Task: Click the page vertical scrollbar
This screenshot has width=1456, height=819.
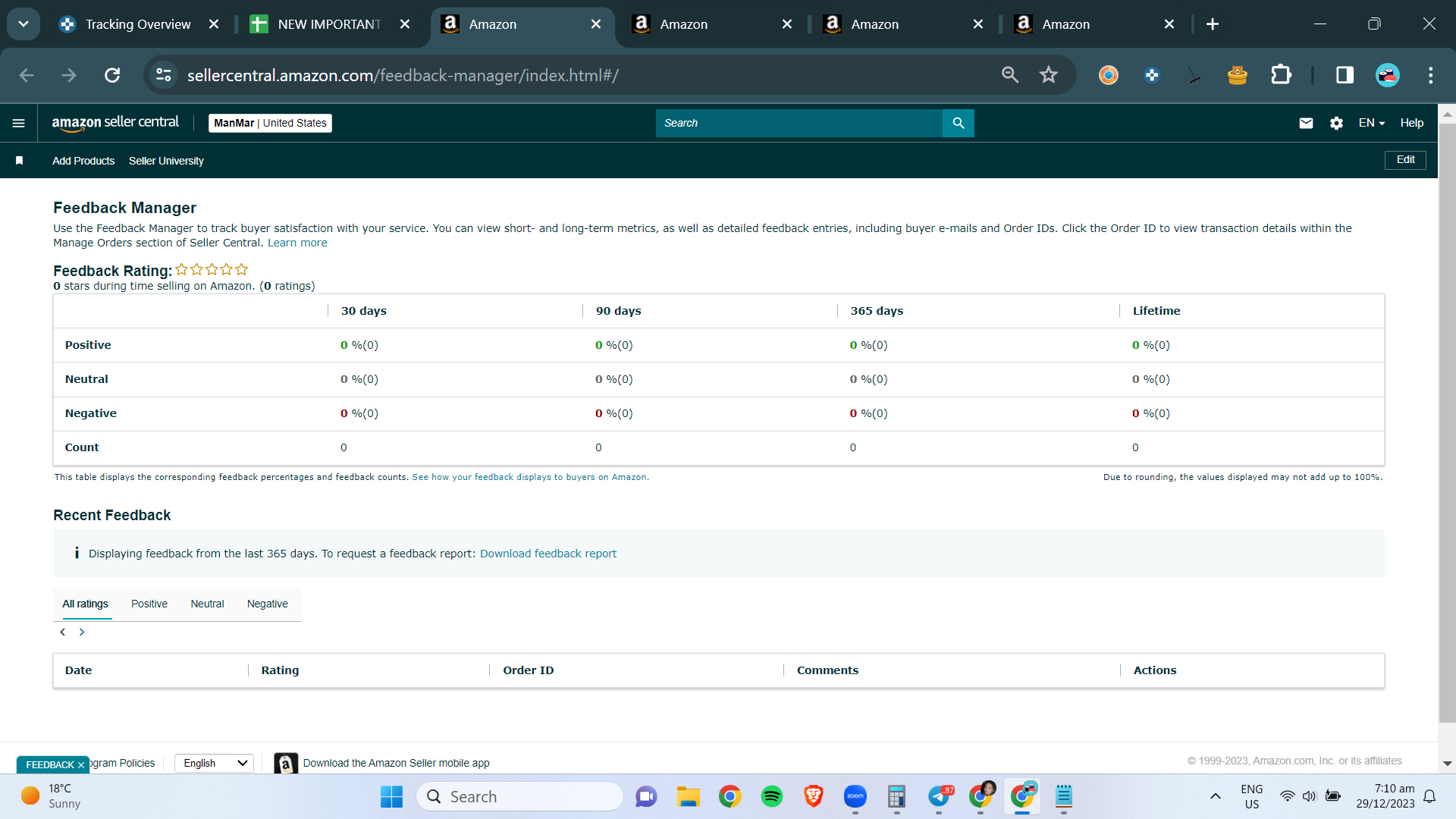Action: pyautogui.click(x=1447, y=425)
